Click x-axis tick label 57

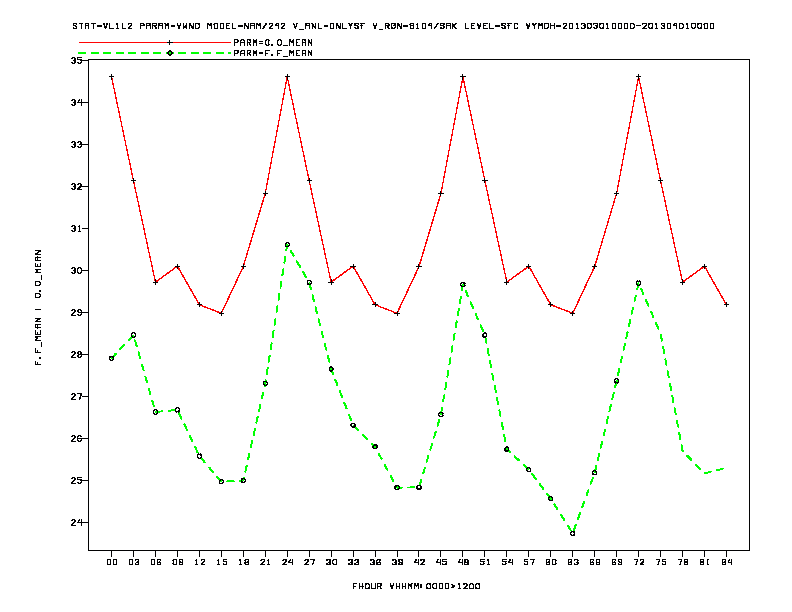click(x=529, y=562)
